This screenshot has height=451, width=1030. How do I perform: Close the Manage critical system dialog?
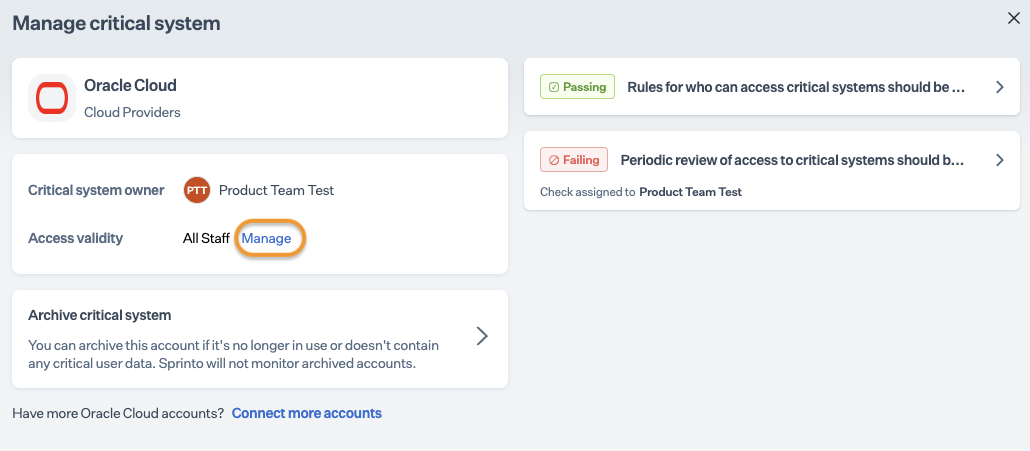point(1012,17)
